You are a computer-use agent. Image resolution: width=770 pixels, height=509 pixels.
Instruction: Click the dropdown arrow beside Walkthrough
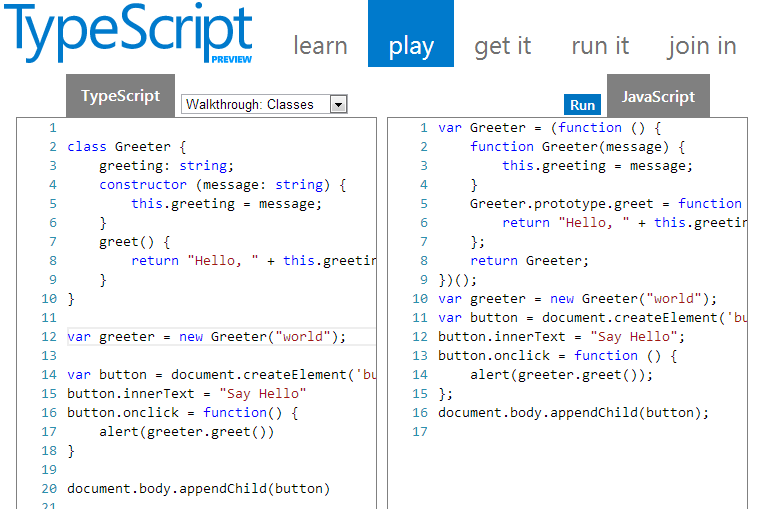(x=338, y=104)
